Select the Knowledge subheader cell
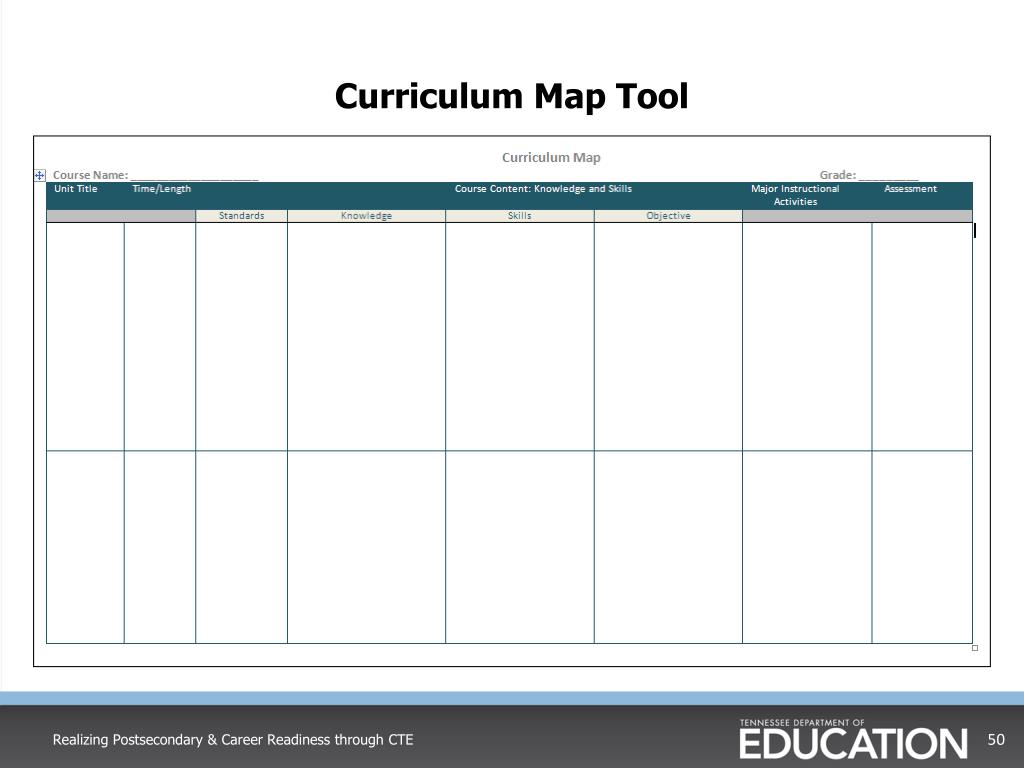The height and width of the screenshot is (768, 1024). [x=366, y=216]
